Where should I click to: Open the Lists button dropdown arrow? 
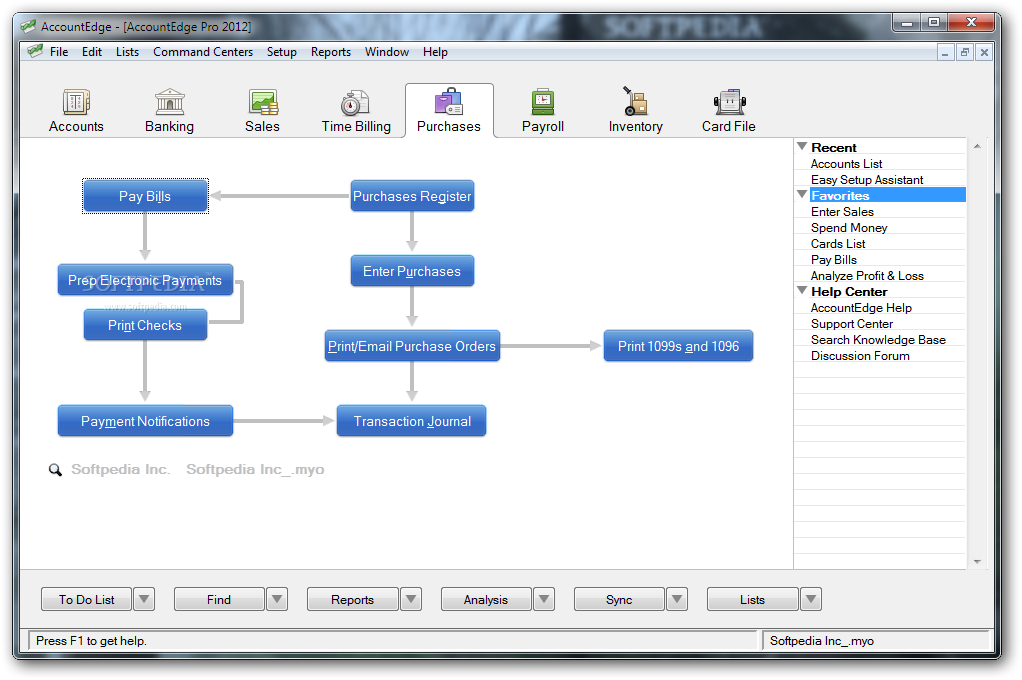tap(811, 599)
